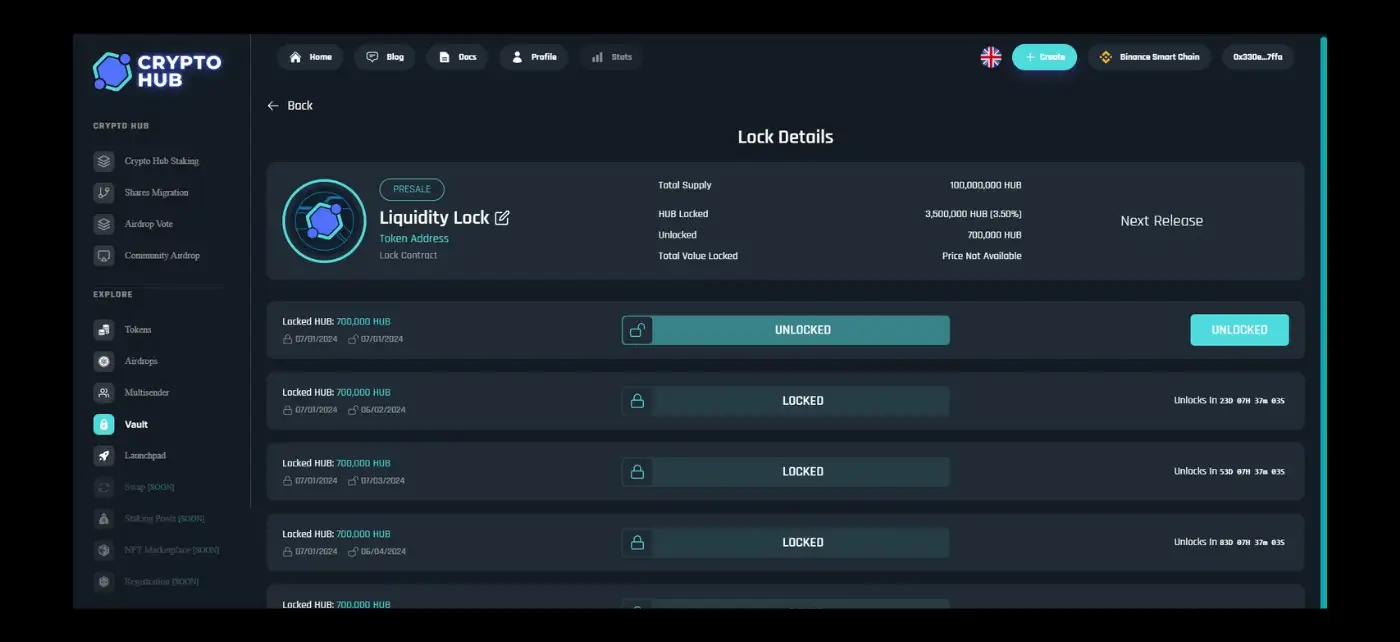Click the cyan UNLOCKED button on right
Viewport: 1400px width, 642px height.
pyautogui.click(x=1239, y=330)
